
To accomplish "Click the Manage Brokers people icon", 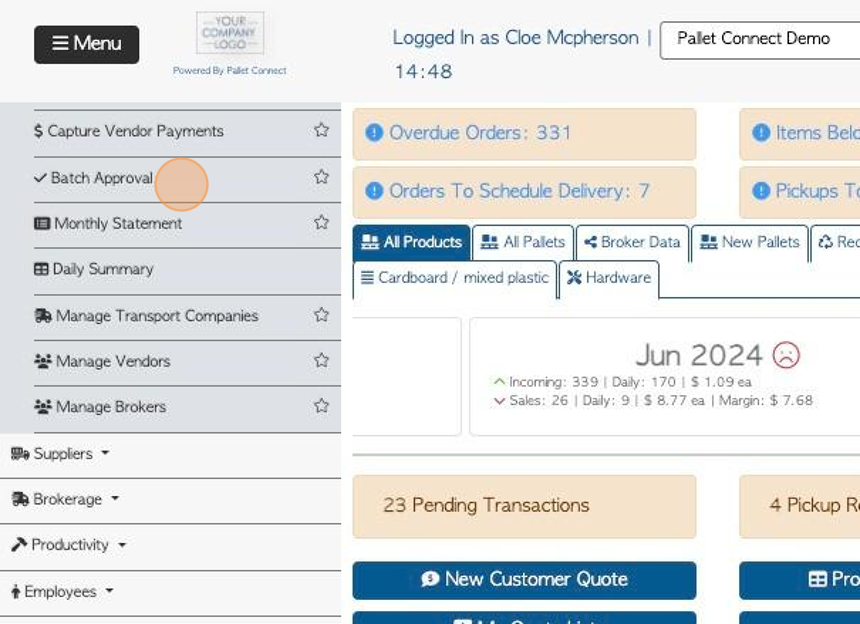I will 43,406.
